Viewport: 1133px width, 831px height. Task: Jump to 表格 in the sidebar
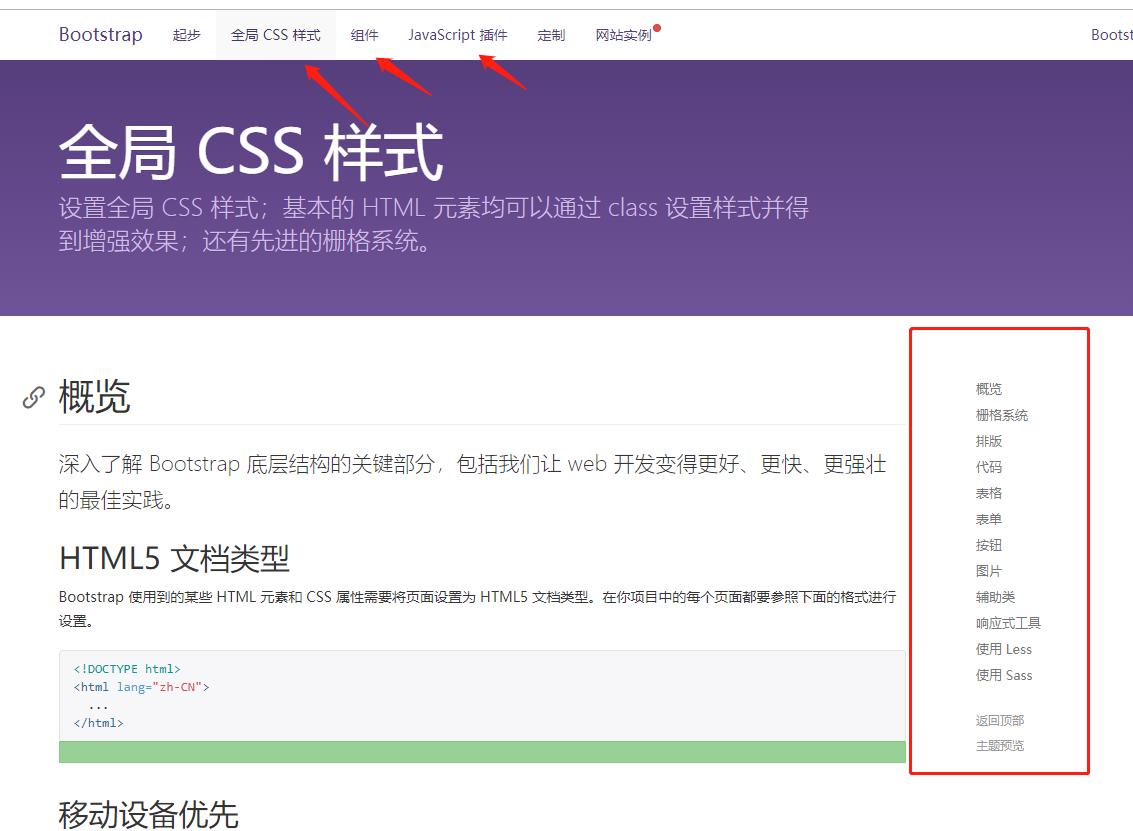(x=988, y=493)
